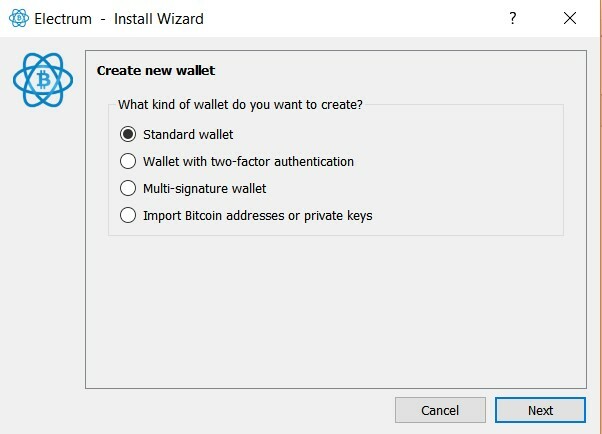Image resolution: width=602 pixels, height=434 pixels.
Task: Pick Import Bitcoin addresses or private keys radio
Action: point(128,215)
